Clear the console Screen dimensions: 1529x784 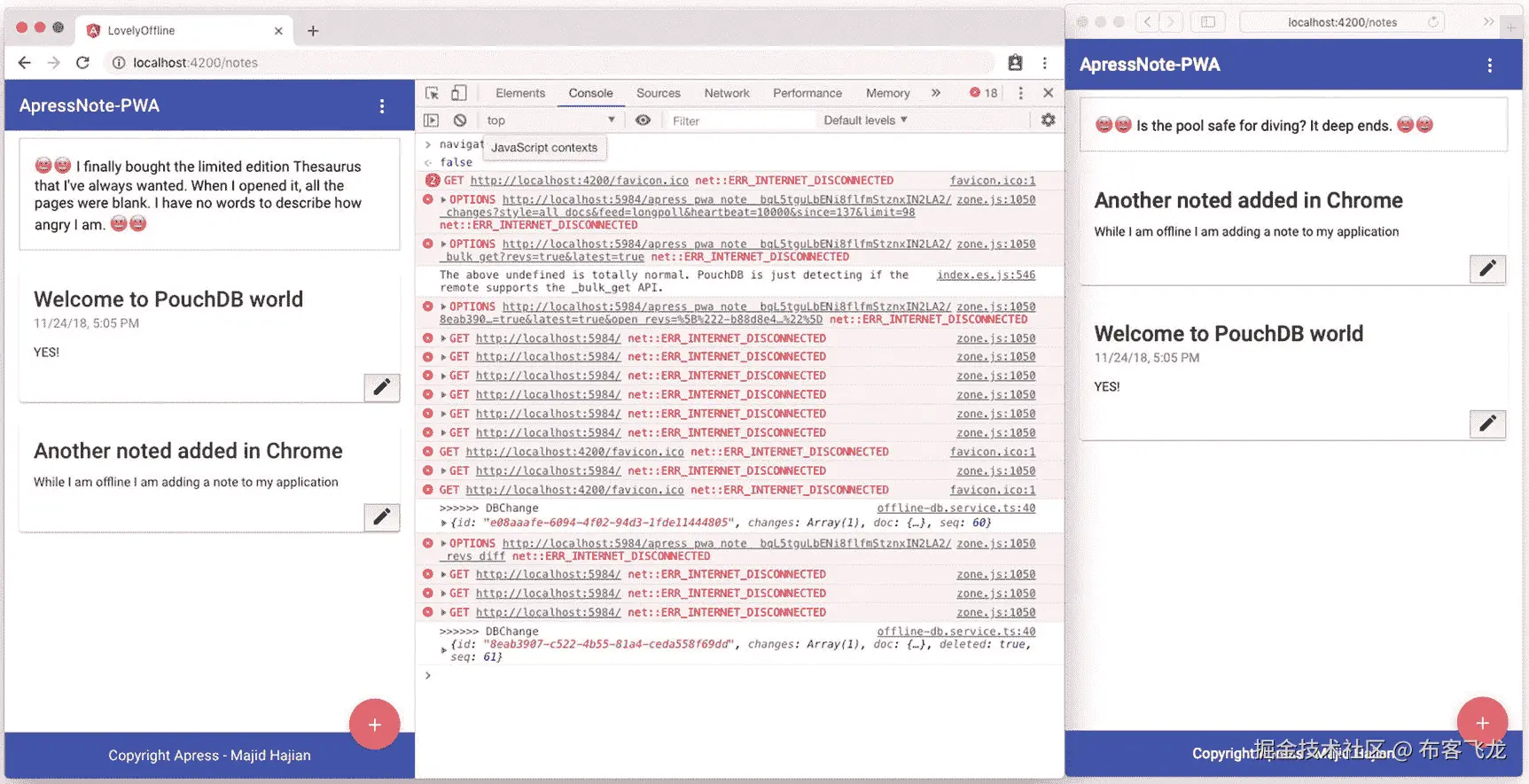460,120
